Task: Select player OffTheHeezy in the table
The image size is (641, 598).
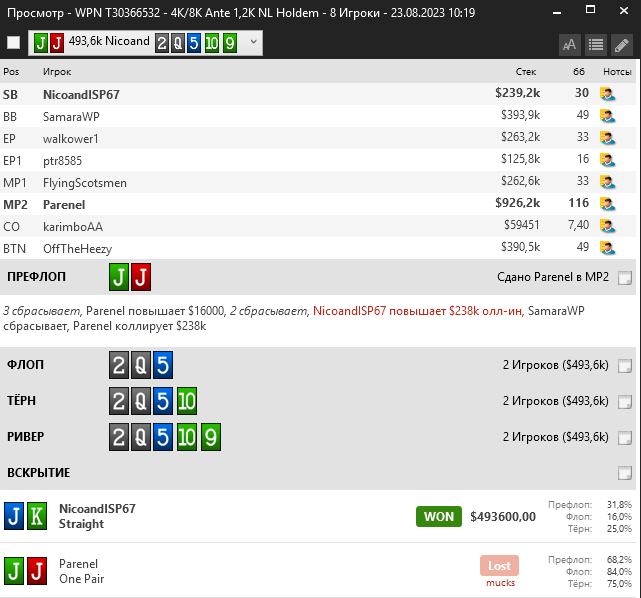Action: click(x=78, y=249)
